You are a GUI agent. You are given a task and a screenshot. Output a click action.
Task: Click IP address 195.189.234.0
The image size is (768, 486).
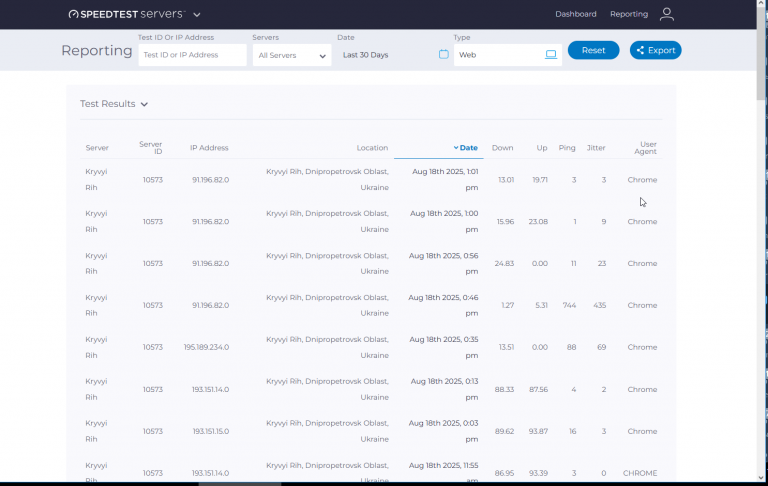point(206,347)
